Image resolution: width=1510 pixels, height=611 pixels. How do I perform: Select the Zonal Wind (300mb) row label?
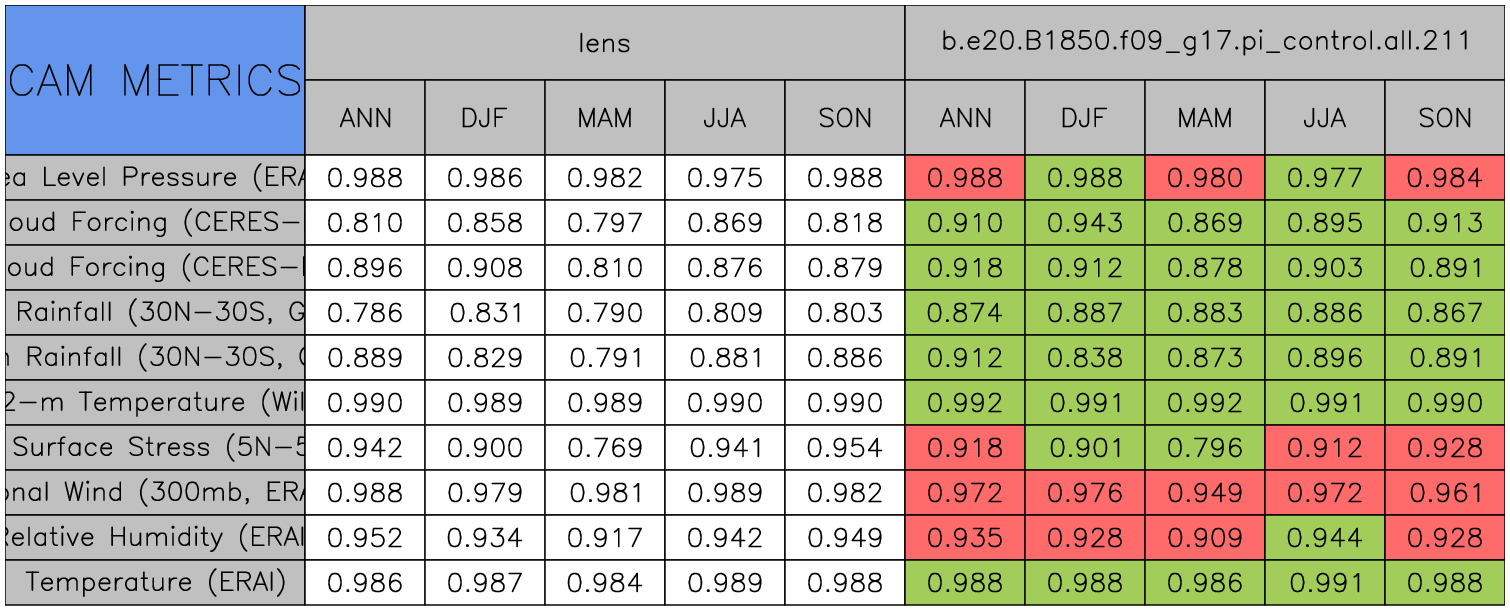click(x=155, y=492)
